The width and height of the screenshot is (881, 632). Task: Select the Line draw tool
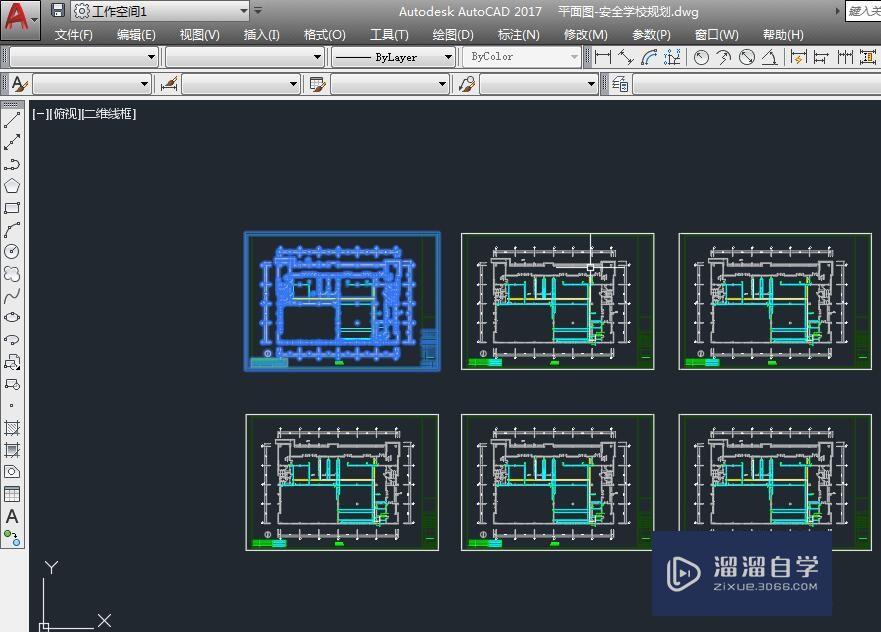click(x=12, y=120)
